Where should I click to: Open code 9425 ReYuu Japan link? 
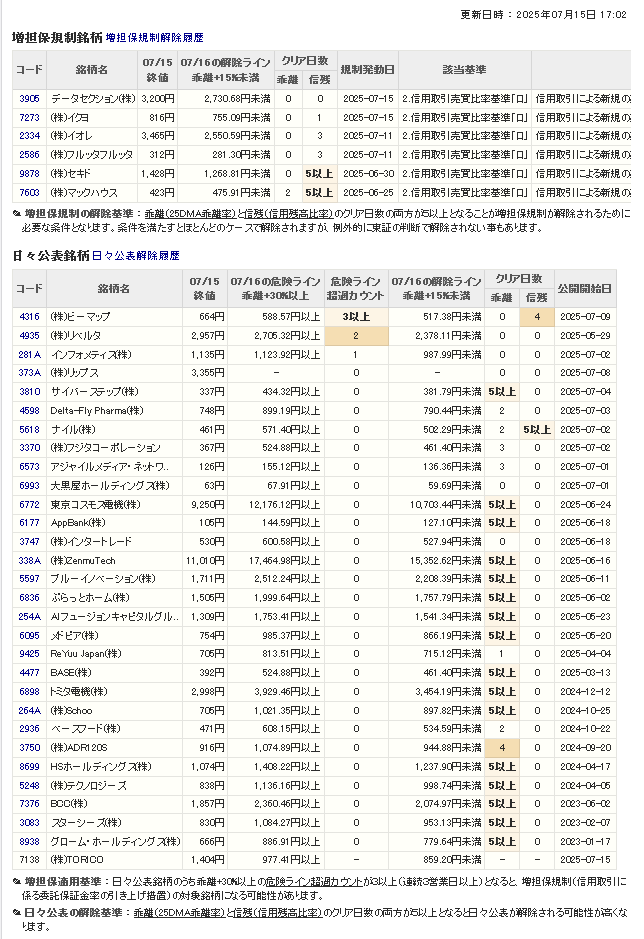[29, 653]
